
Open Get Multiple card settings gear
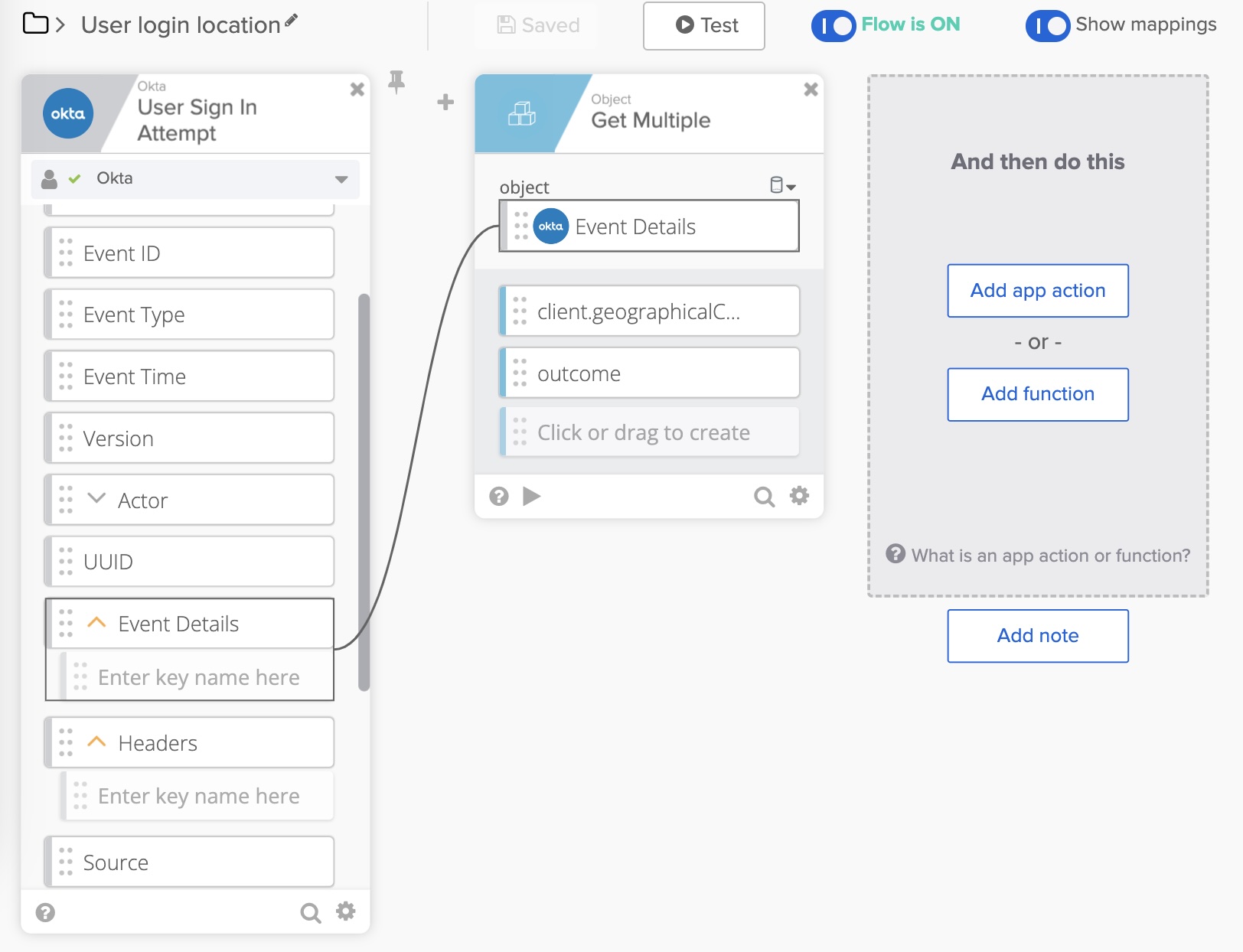coord(799,496)
